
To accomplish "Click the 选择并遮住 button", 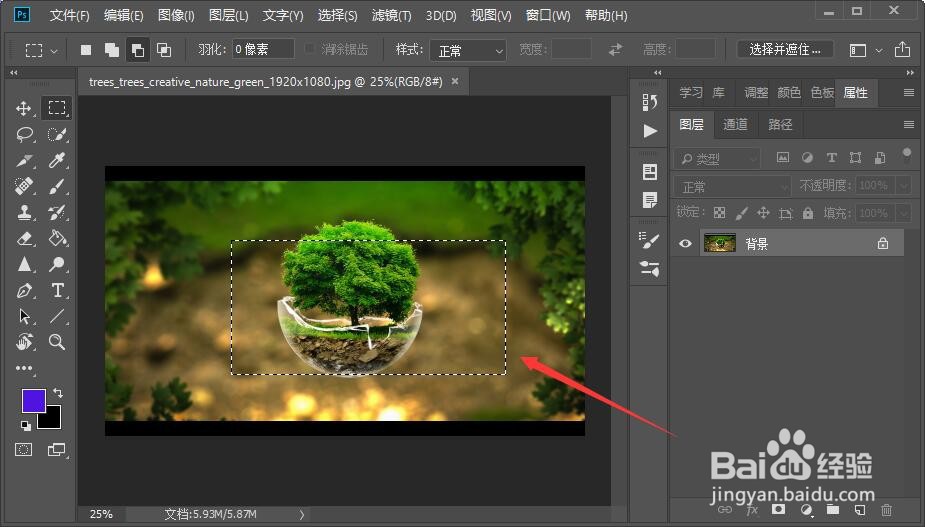I will click(x=785, y=50).
